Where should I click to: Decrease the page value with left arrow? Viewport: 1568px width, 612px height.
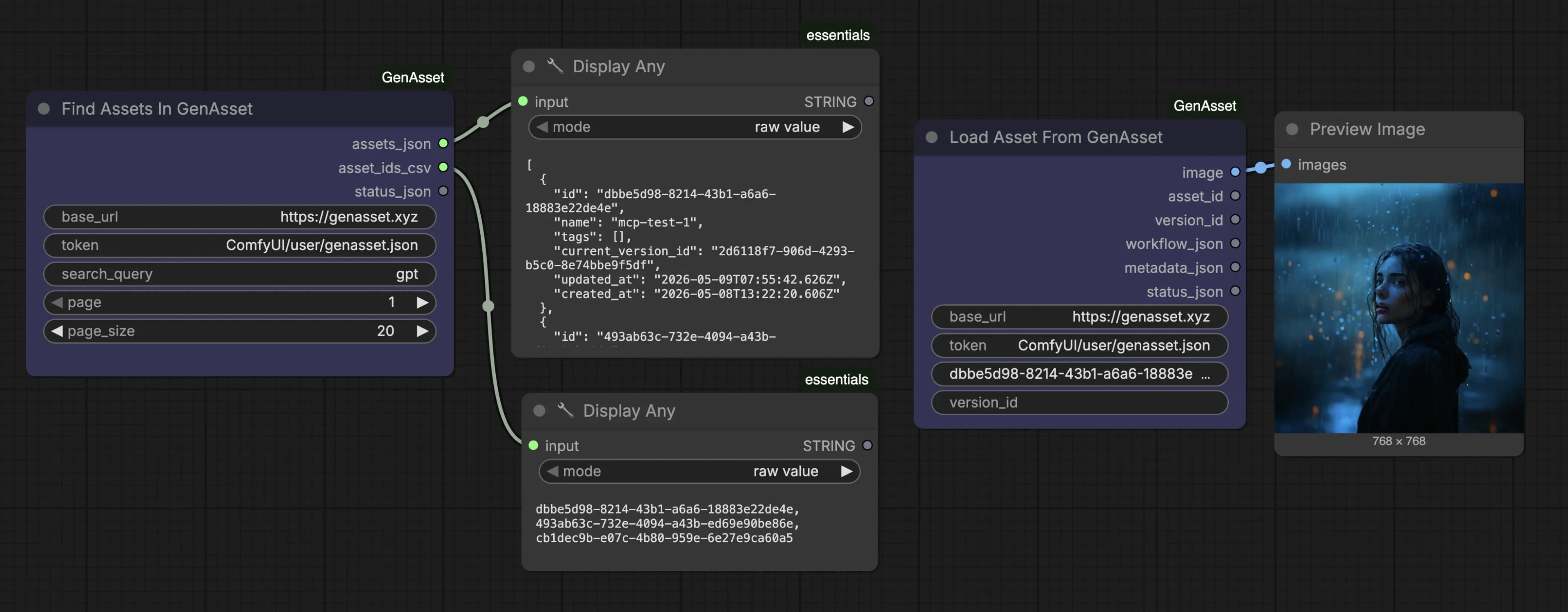click(57, 303)
